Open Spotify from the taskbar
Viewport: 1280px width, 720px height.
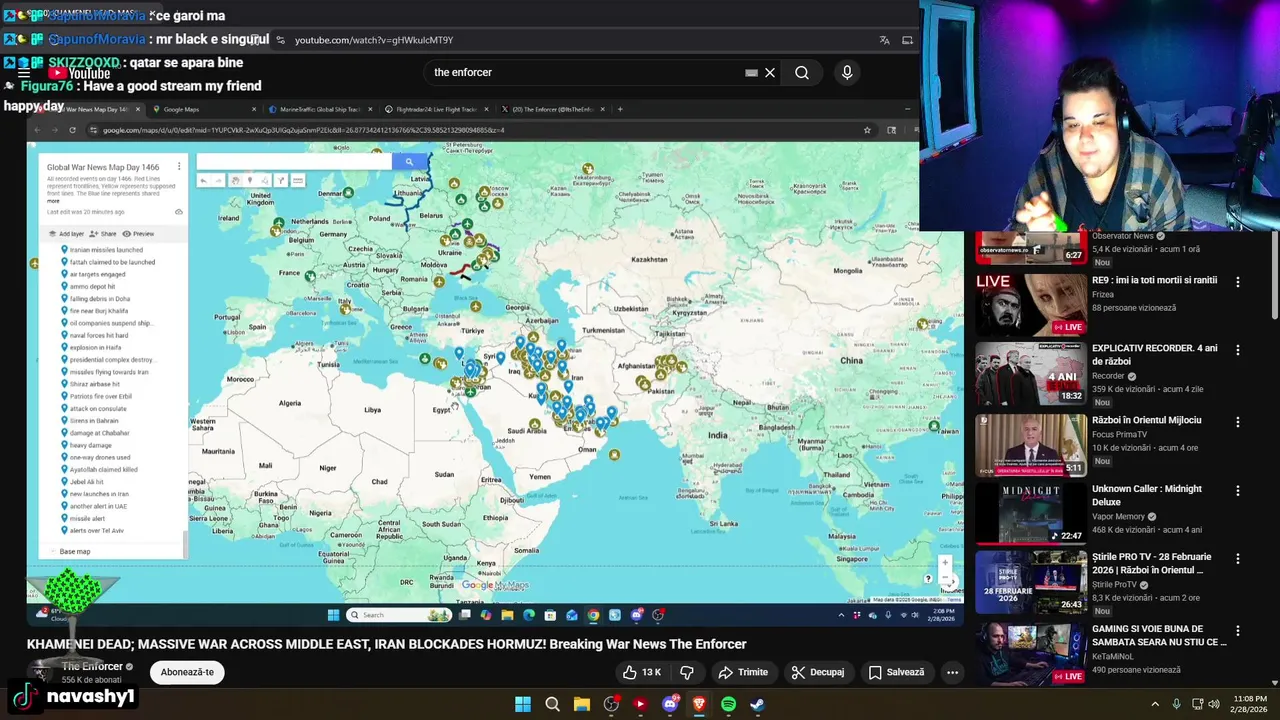pyautogui.click(x=728, y=704)
